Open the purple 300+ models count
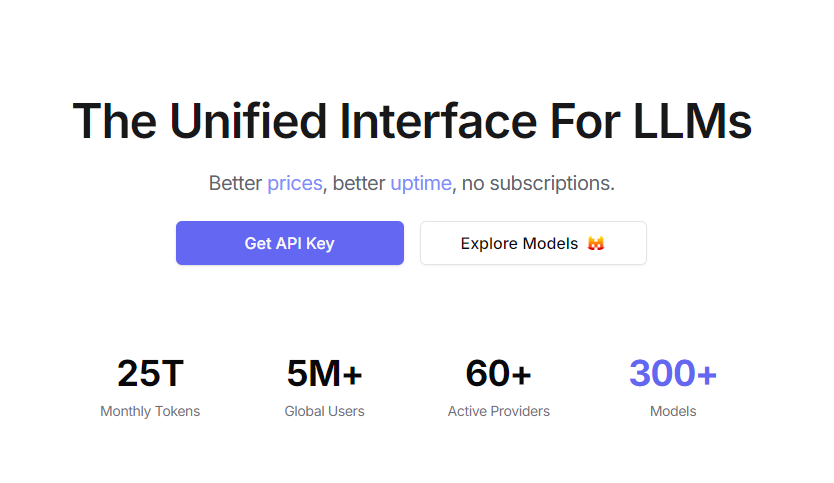Viewport: 834px width, 483px height. click(673, 373)
